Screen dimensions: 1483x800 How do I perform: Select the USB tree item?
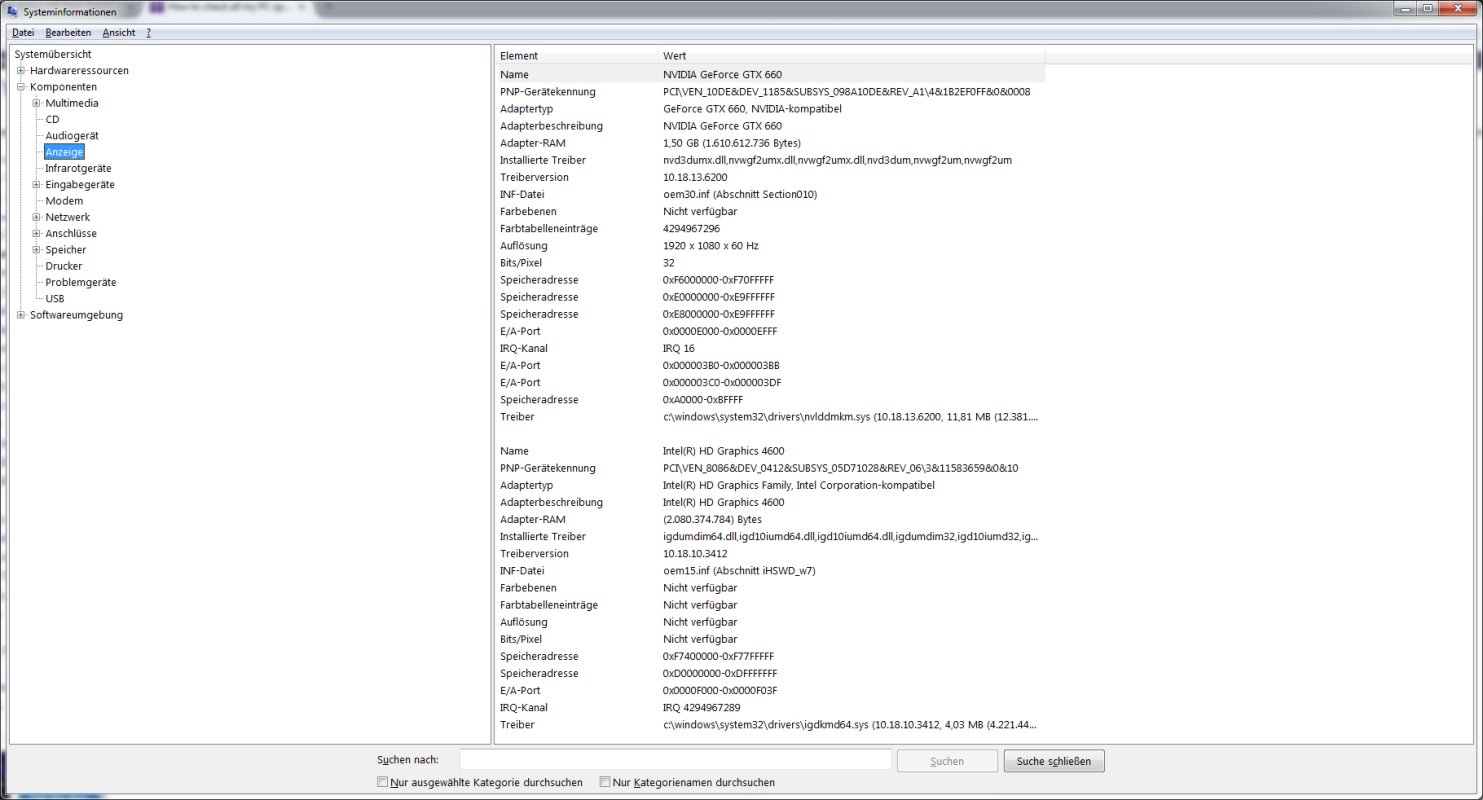pyautogui.click(x=55, y=298)
